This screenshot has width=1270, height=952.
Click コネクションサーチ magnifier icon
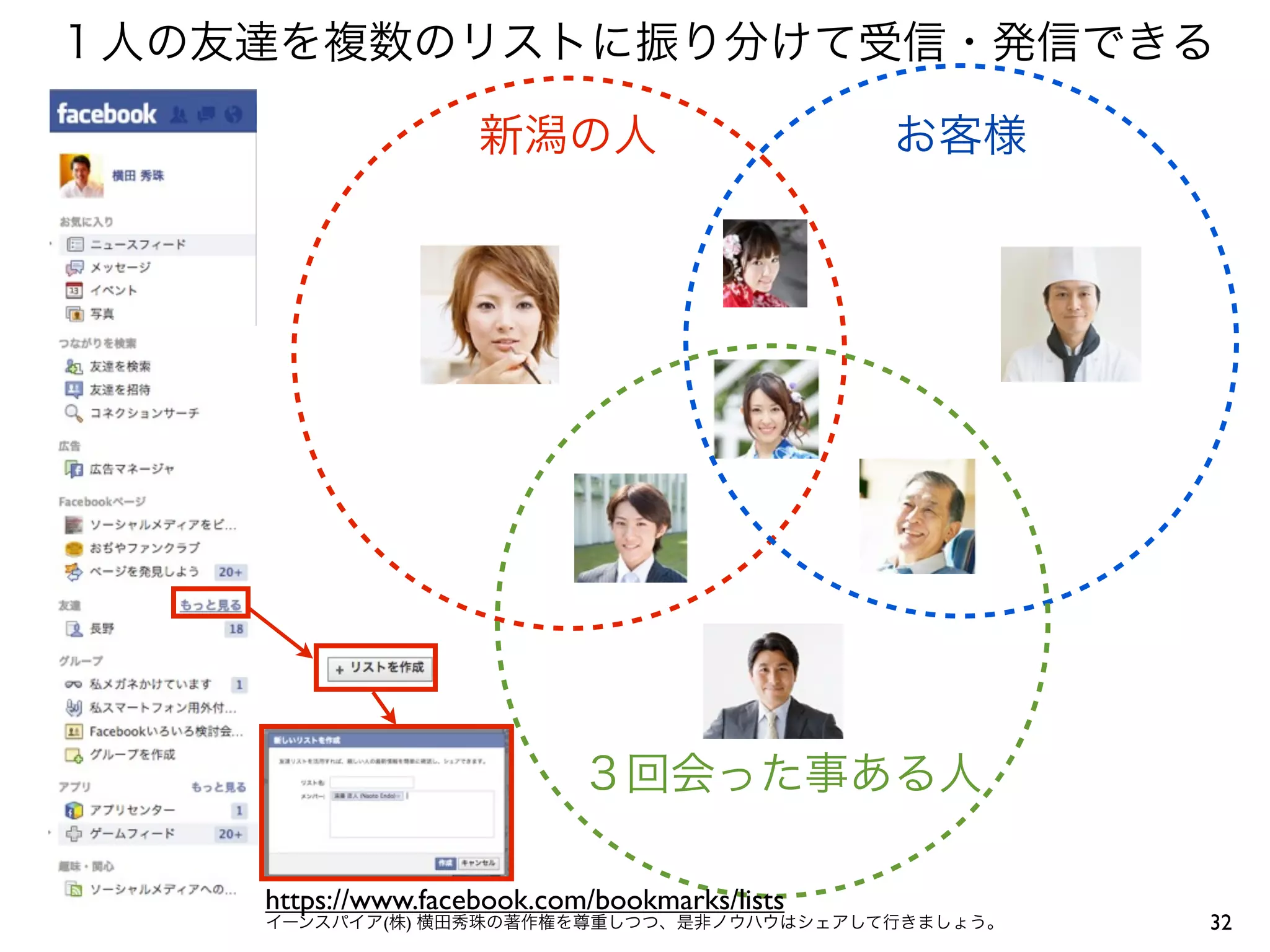coord(74,413)
